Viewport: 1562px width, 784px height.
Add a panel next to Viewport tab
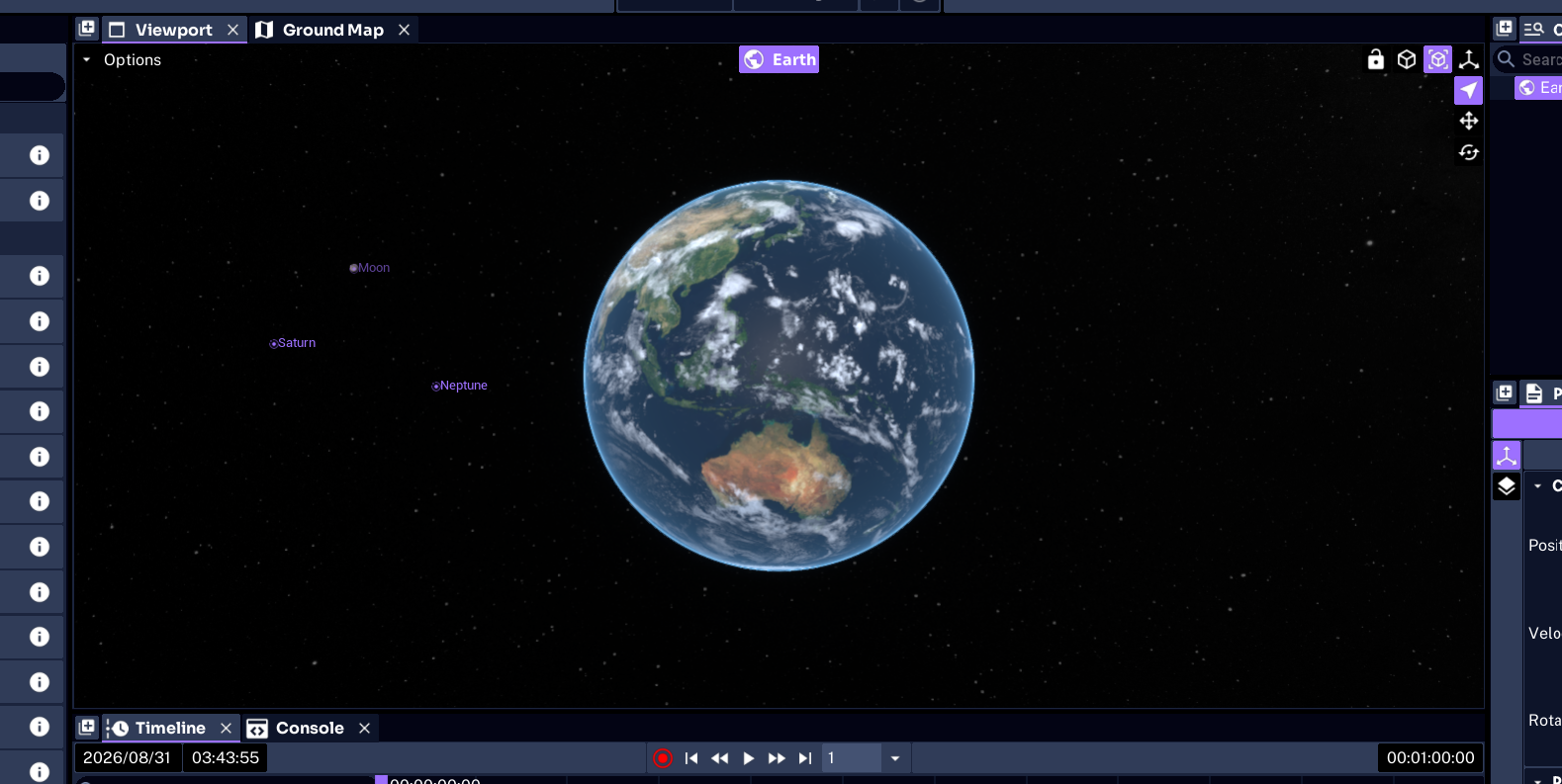(87, 29)
